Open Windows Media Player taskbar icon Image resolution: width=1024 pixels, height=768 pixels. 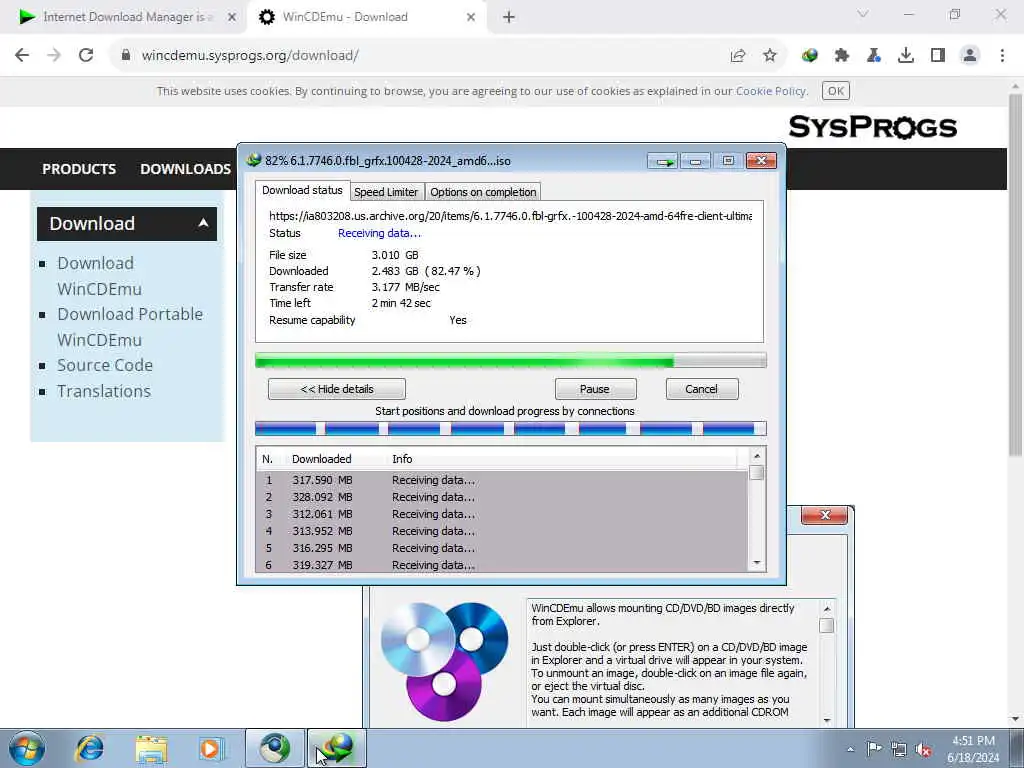tap(212, 748)
